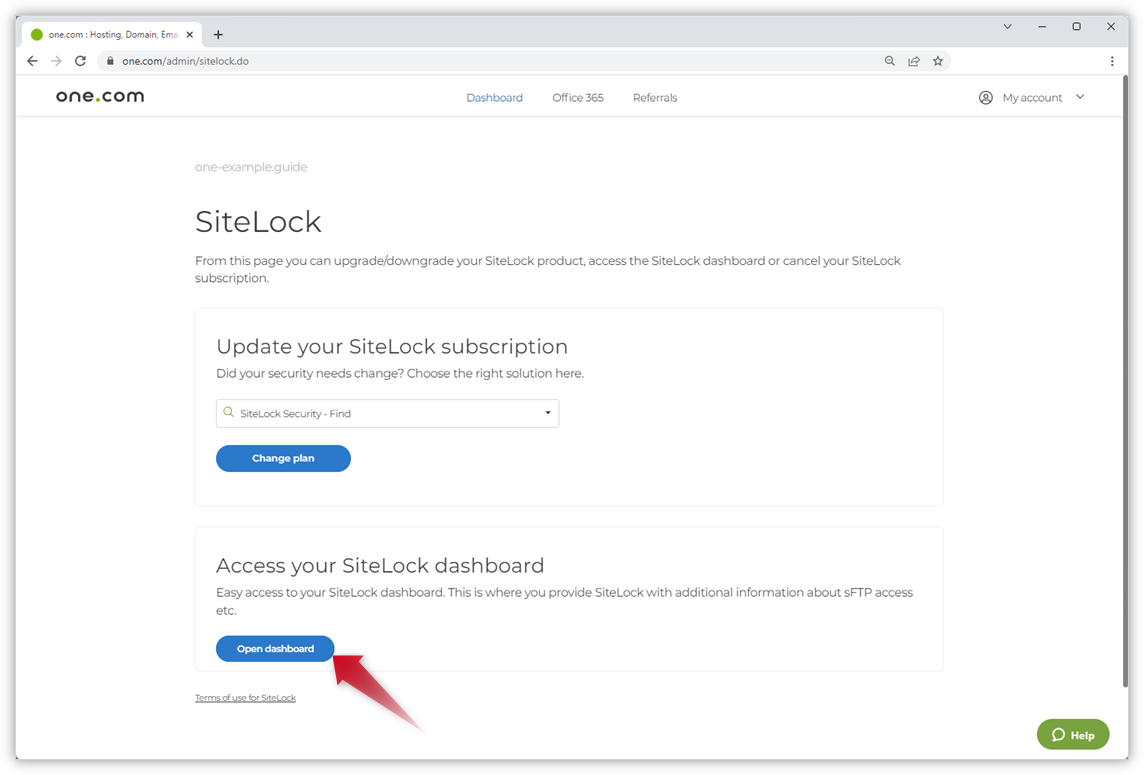
Task: Select the Referrals menu item
Action: coord(655,98)
